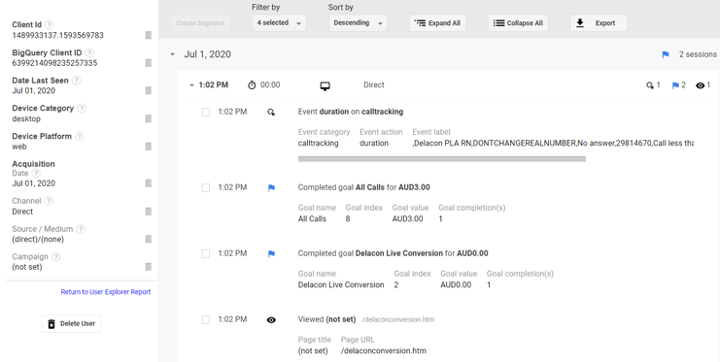The image size is (720, 362).
Task: Click Collapse All button
Action: pyautogui.click(x=518, y=23)
